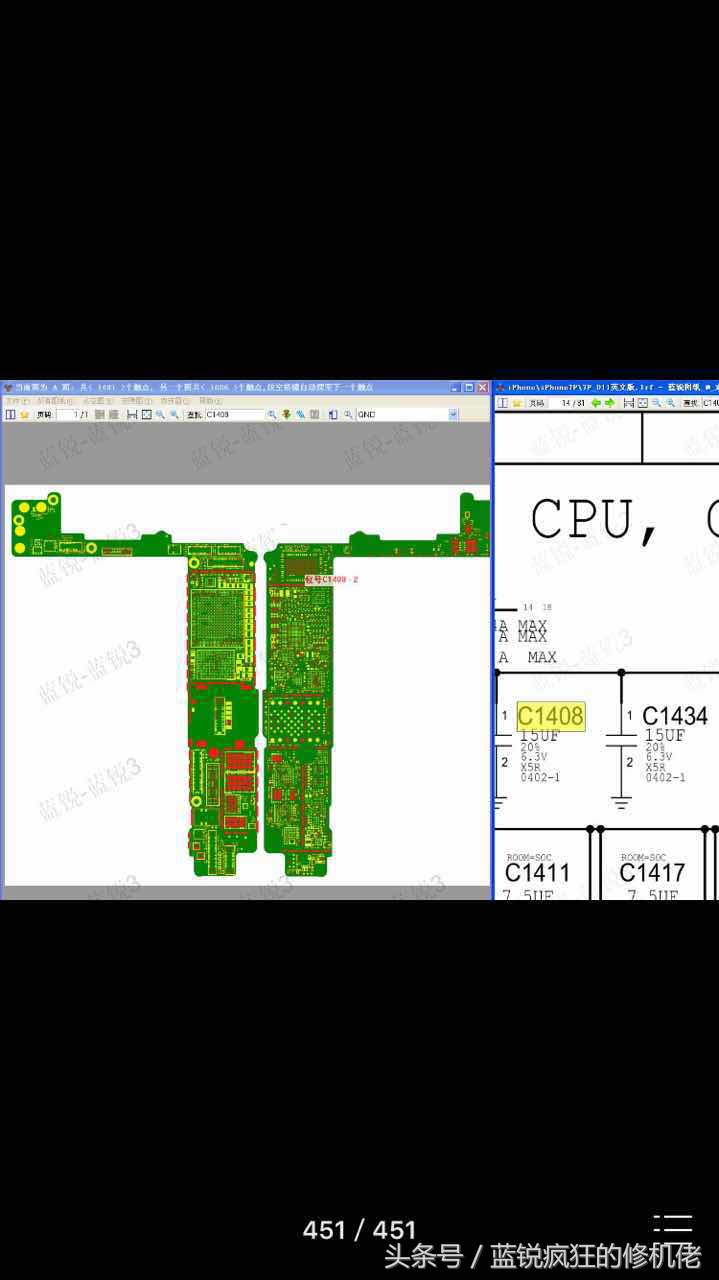The image size is (719, 1280).
Task: Click the GND net input field
Action: (400, 414)
